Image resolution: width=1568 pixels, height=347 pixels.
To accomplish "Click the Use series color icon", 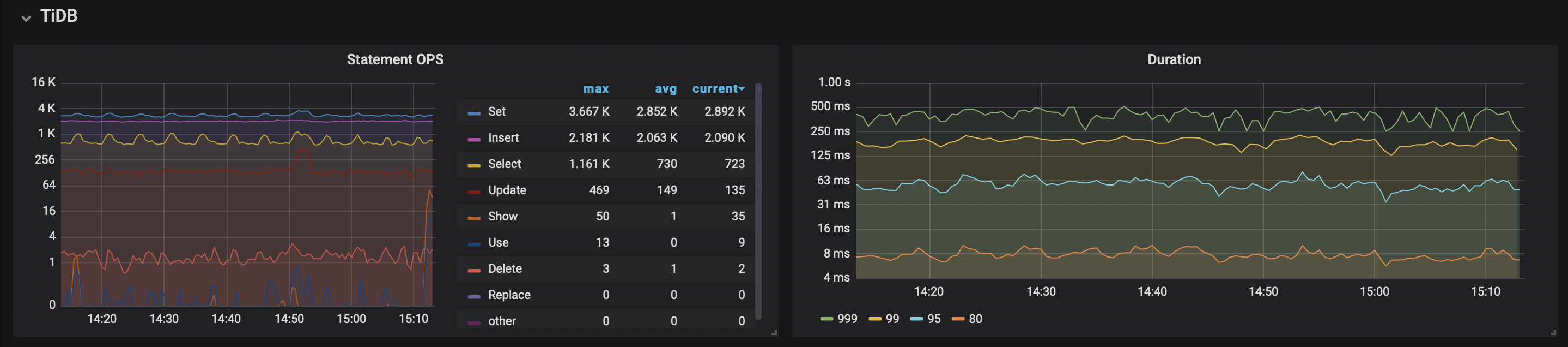I will 473,244.
